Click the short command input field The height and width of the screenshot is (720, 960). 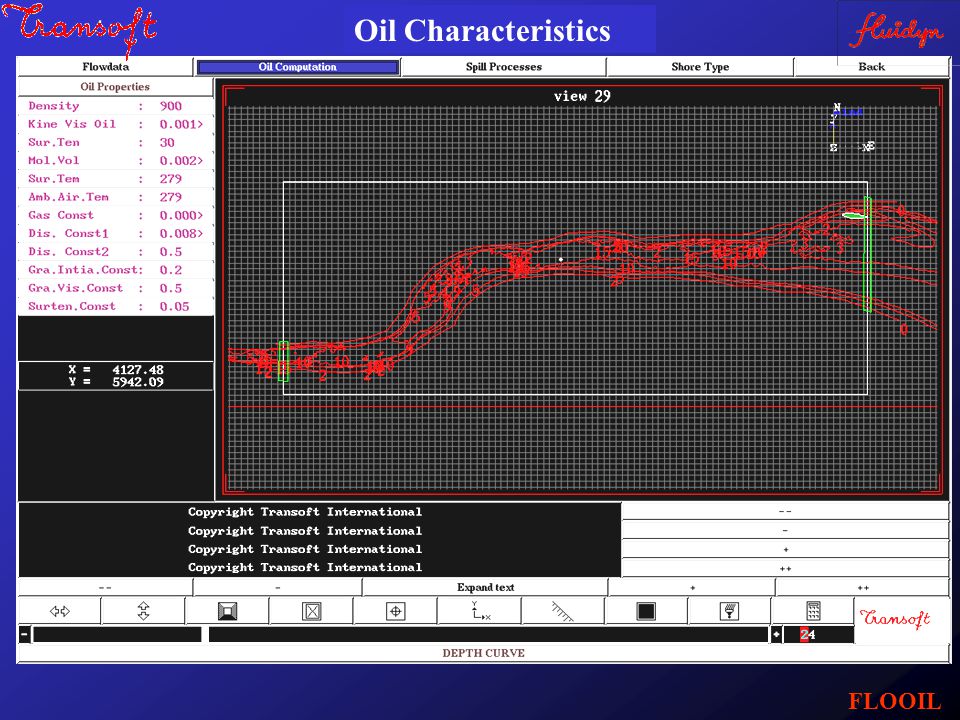click(117, 634)
